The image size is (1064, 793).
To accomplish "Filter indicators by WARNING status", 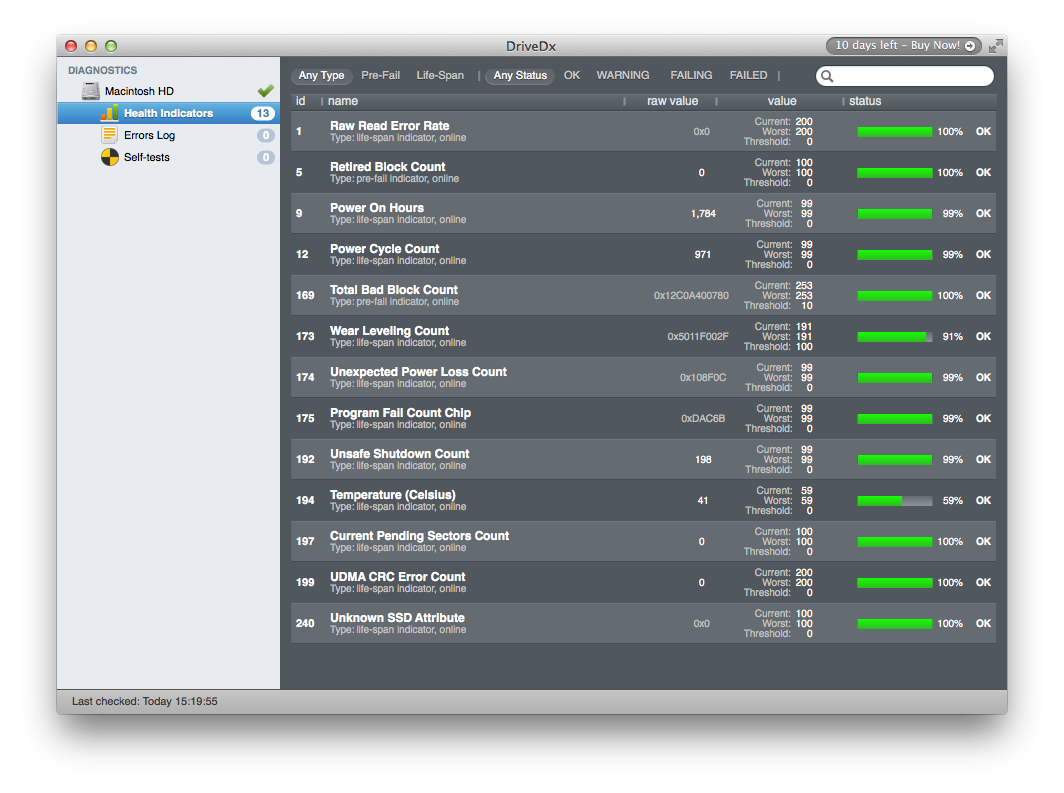I will (623, 75).
